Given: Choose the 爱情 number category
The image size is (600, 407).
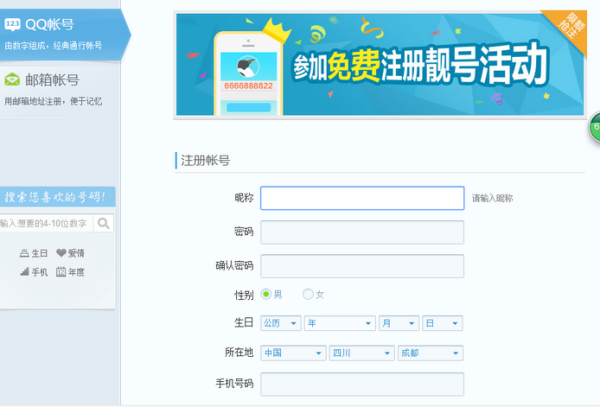Looking at the screenshot, I should tap(70, 253).
